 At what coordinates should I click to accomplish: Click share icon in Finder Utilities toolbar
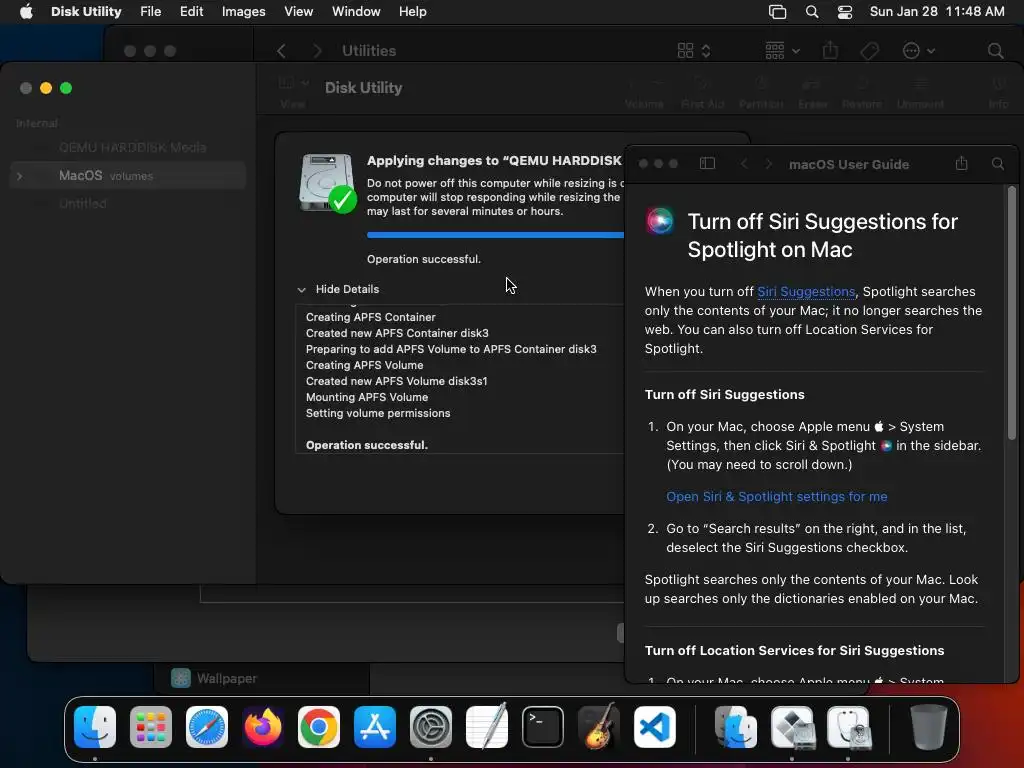point(830,50)
